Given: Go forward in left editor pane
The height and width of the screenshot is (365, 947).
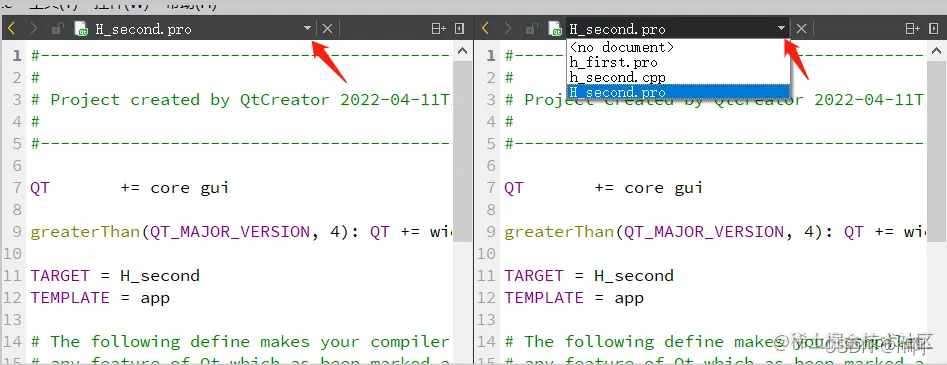Looking at the screenshot, I should (x=33, y=28).
